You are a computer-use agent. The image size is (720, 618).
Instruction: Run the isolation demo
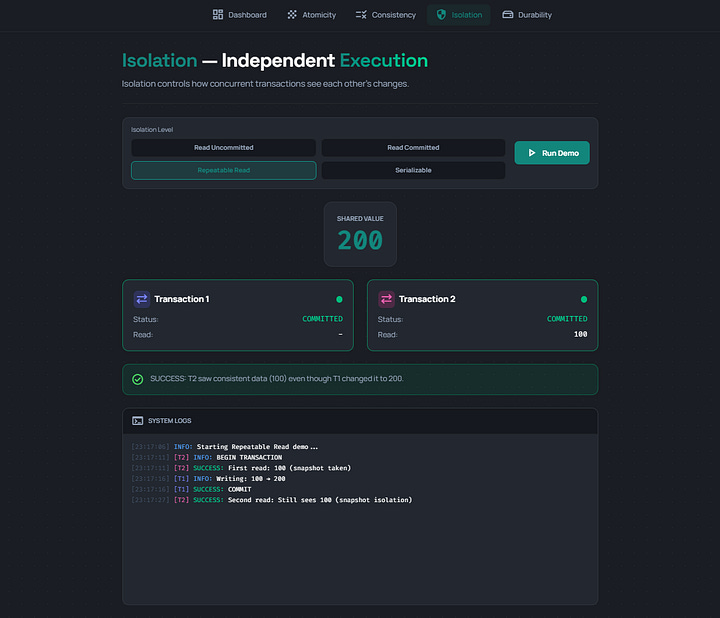click(552, 153)
